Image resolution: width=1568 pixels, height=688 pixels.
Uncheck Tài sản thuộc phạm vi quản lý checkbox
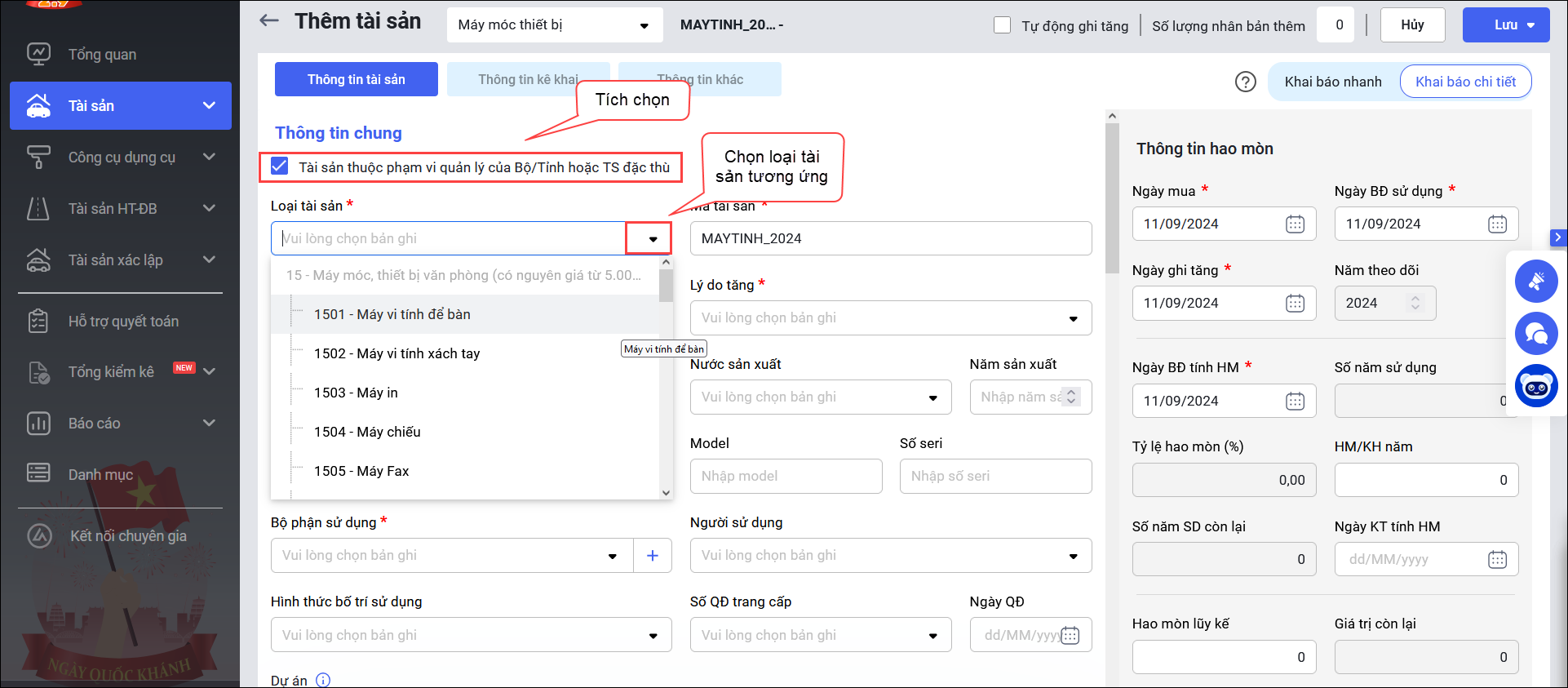click(x=279, y=166)
